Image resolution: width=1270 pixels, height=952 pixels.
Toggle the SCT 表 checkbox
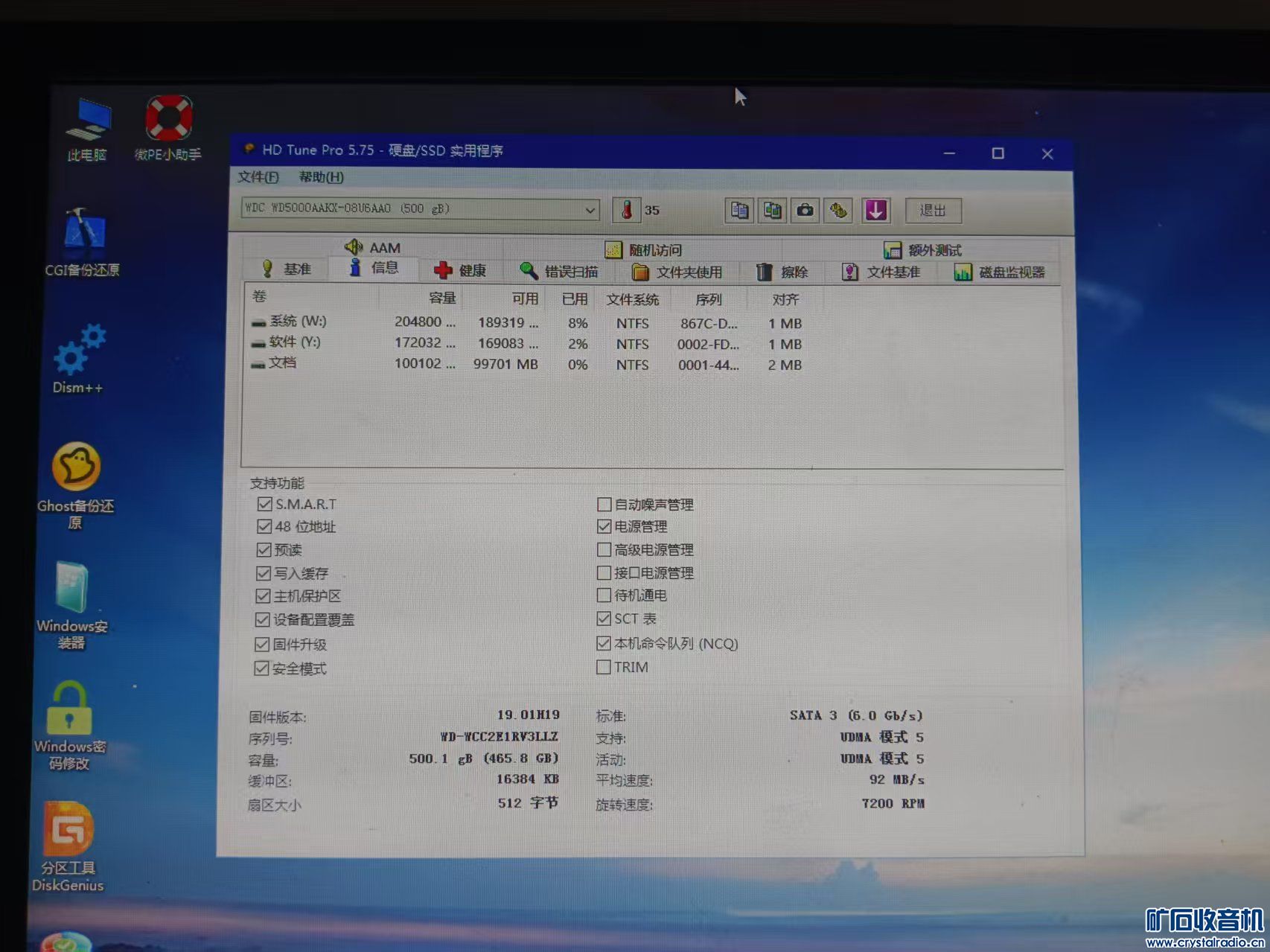[x=604, y=619]
